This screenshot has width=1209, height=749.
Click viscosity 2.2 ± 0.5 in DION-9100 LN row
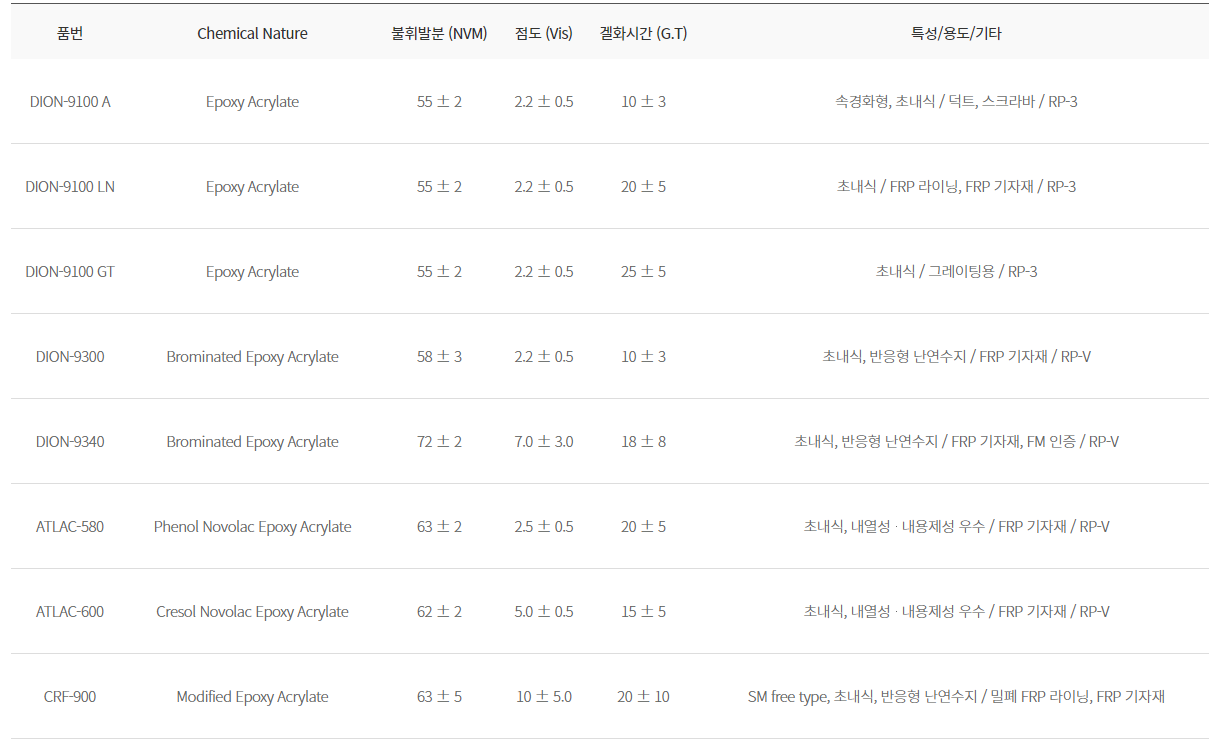(x=544, y=187)
